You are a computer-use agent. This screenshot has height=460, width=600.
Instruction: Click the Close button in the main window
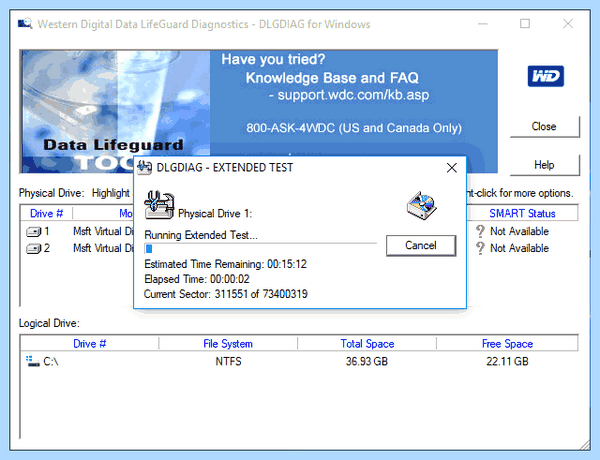tap(545, 127)
